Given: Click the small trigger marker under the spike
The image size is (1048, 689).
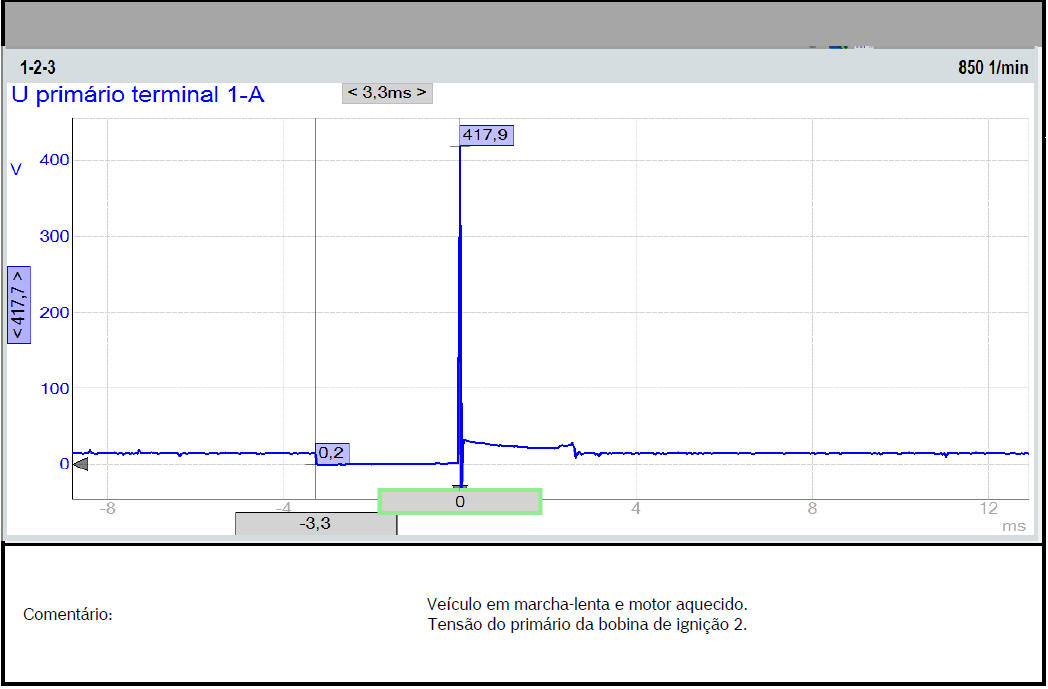Looking at the screenshot, I should click(x=460, y=486).
